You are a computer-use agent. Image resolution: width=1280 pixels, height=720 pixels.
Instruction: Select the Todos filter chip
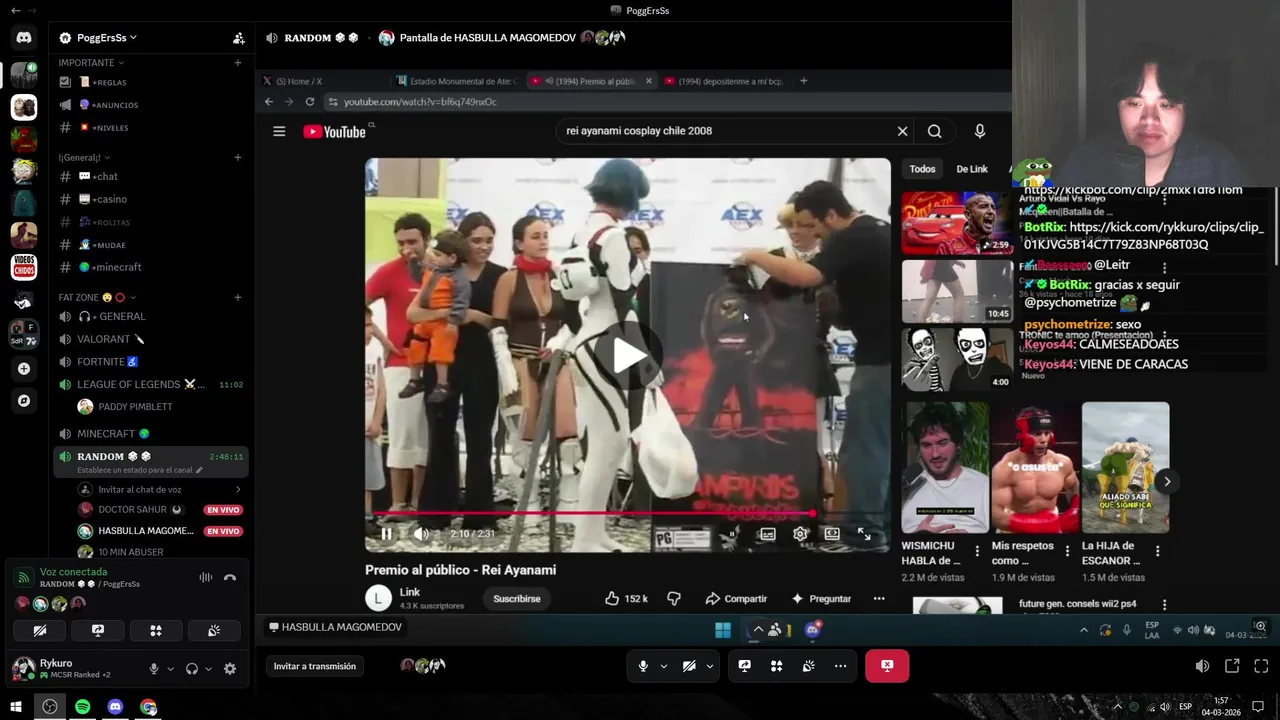[922, 169]
